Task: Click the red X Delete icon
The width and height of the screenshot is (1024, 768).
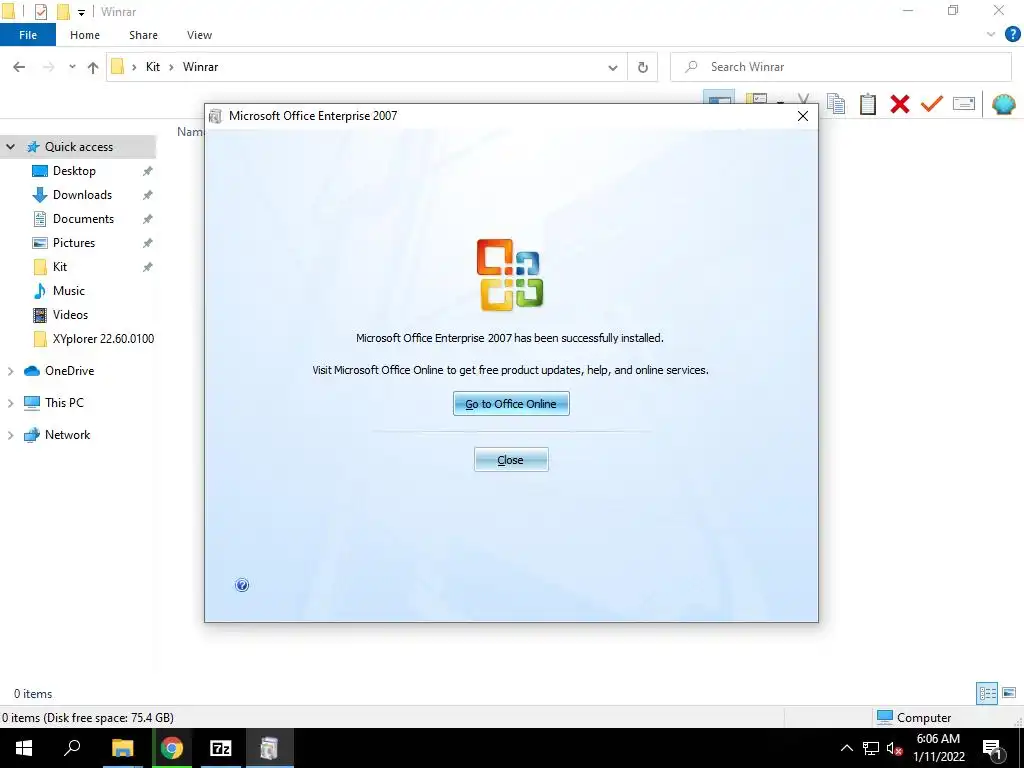Action: [x=900, y=104]
